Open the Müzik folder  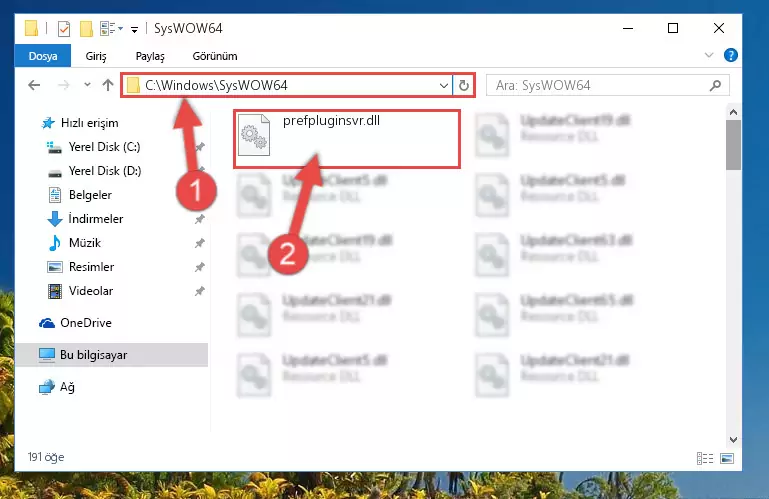click(84, 243)
